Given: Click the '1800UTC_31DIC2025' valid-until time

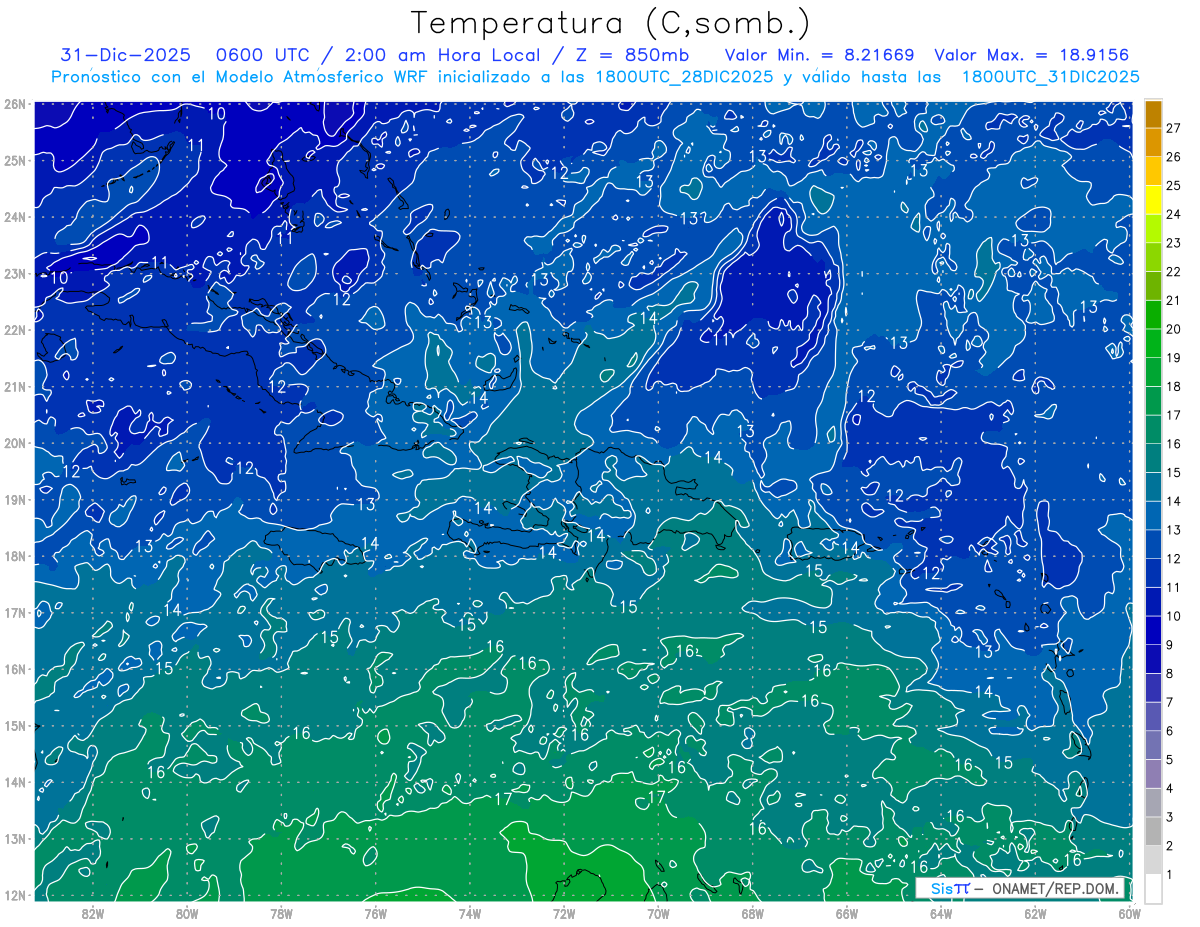Looking at the screenshot, I should (1050, 77).
